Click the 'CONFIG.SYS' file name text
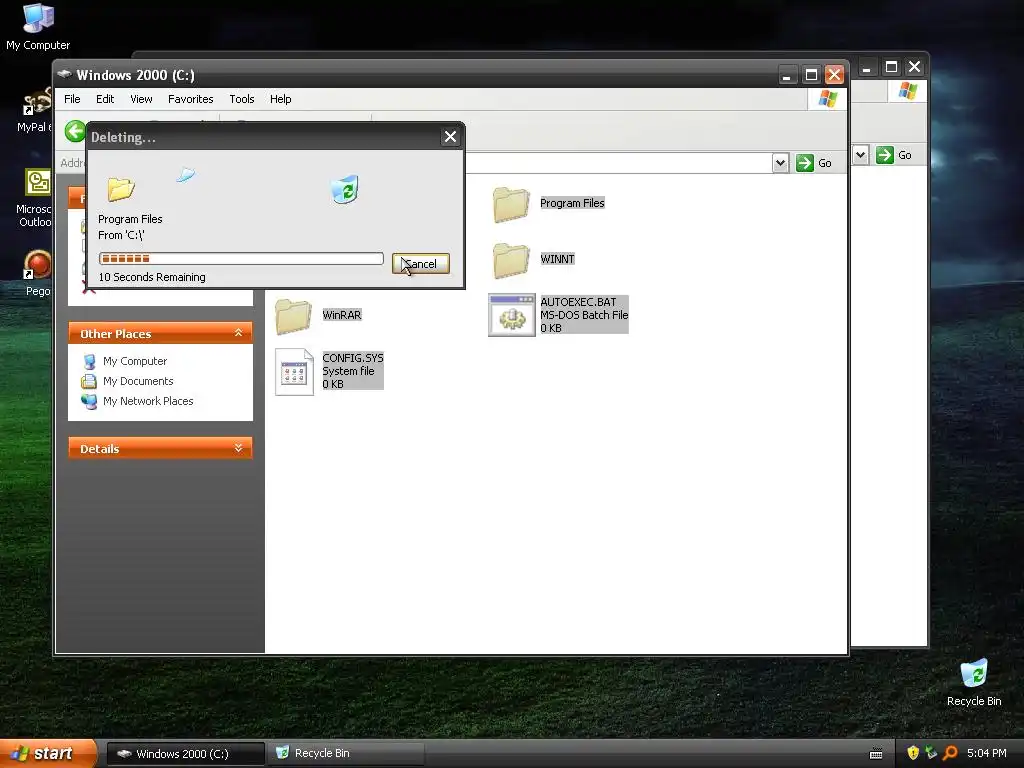 [353, 359]
